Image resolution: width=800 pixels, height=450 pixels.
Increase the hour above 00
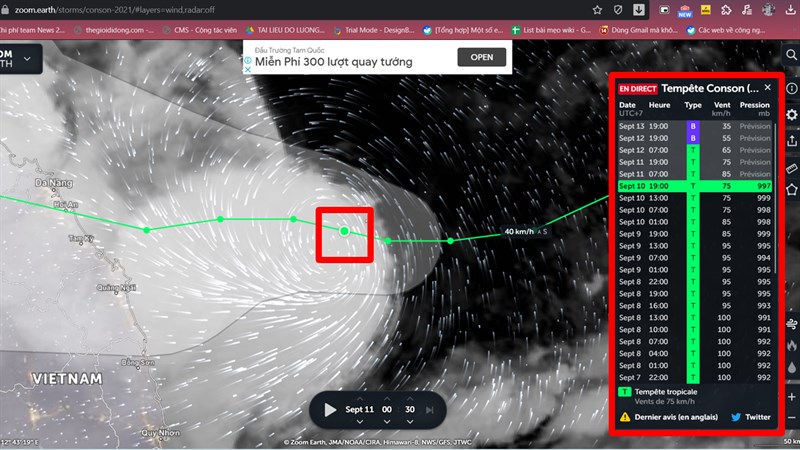(x=387, y=398)
